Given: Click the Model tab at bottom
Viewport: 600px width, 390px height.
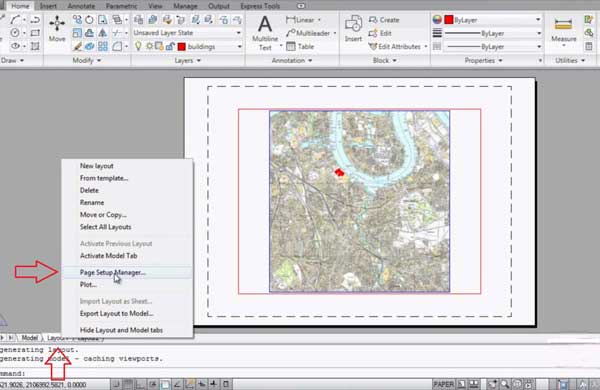Looking at the screenshot, I should (29, 338).
